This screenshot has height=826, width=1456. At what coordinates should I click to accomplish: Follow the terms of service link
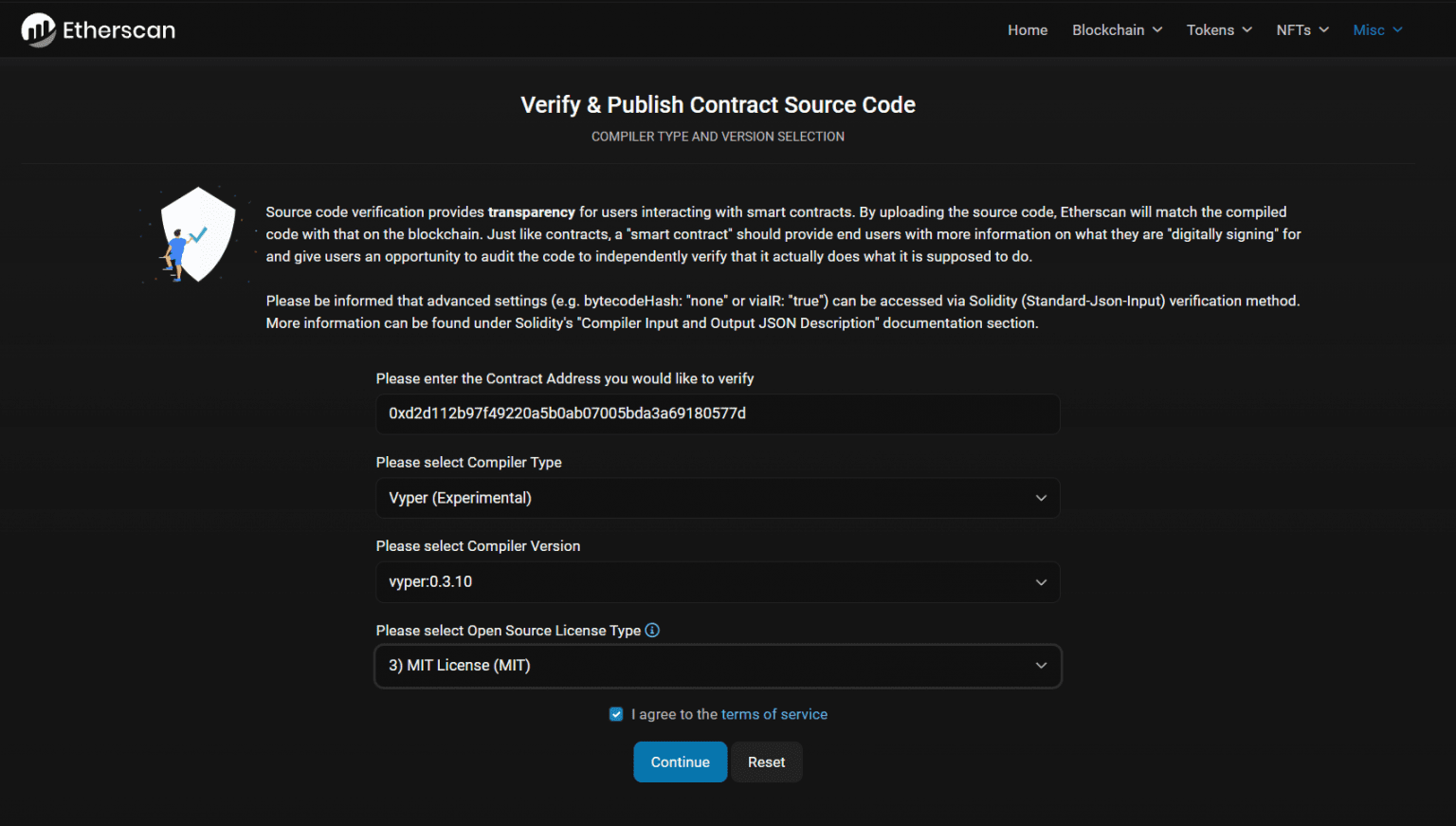coord(774,713)
